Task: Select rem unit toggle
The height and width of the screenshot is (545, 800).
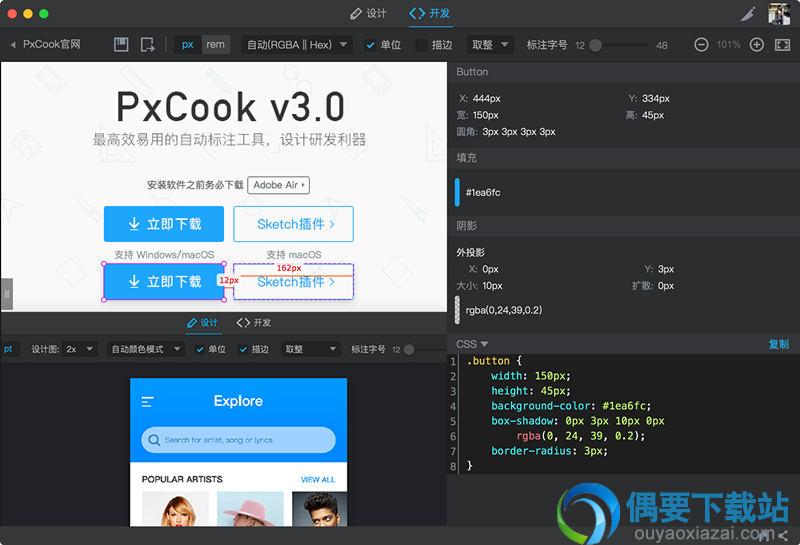Action: 215,44
